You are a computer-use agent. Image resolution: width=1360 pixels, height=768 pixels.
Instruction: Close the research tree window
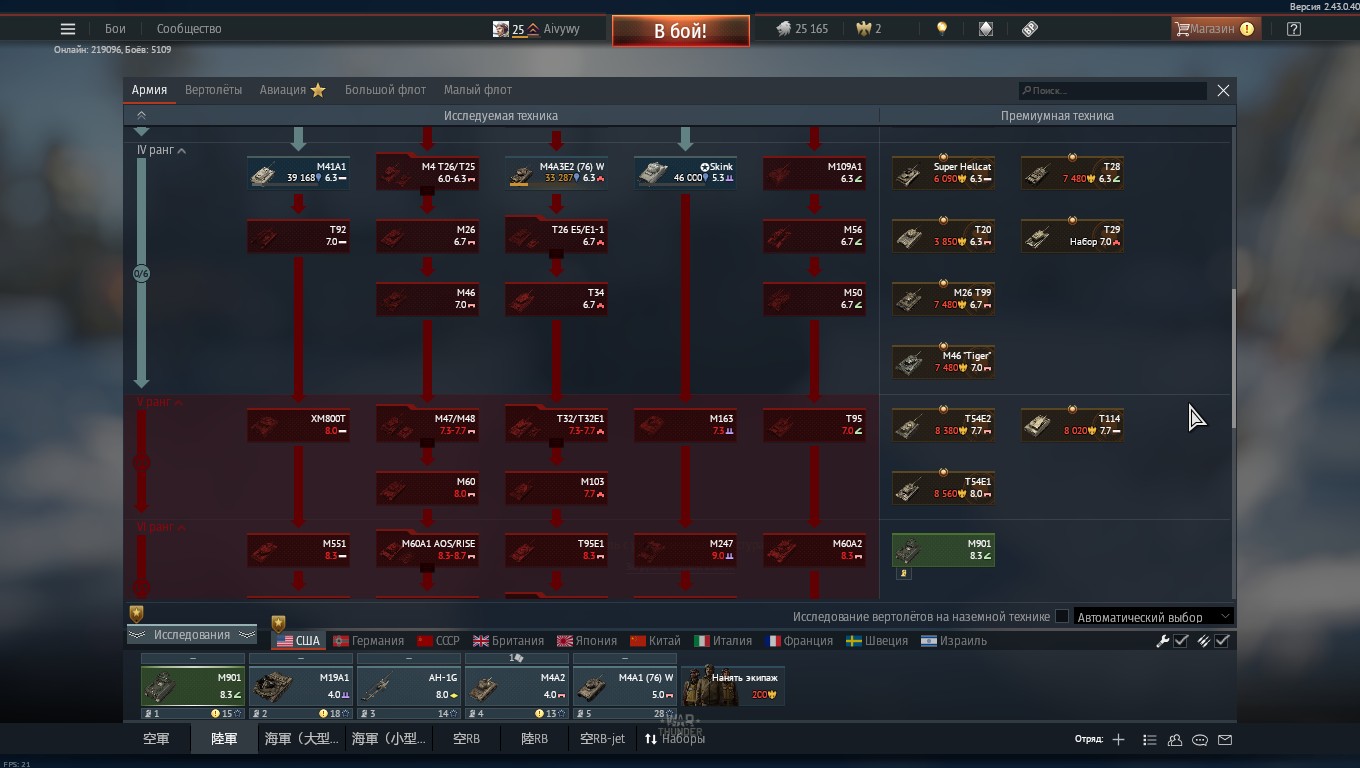coord(1223,91)
